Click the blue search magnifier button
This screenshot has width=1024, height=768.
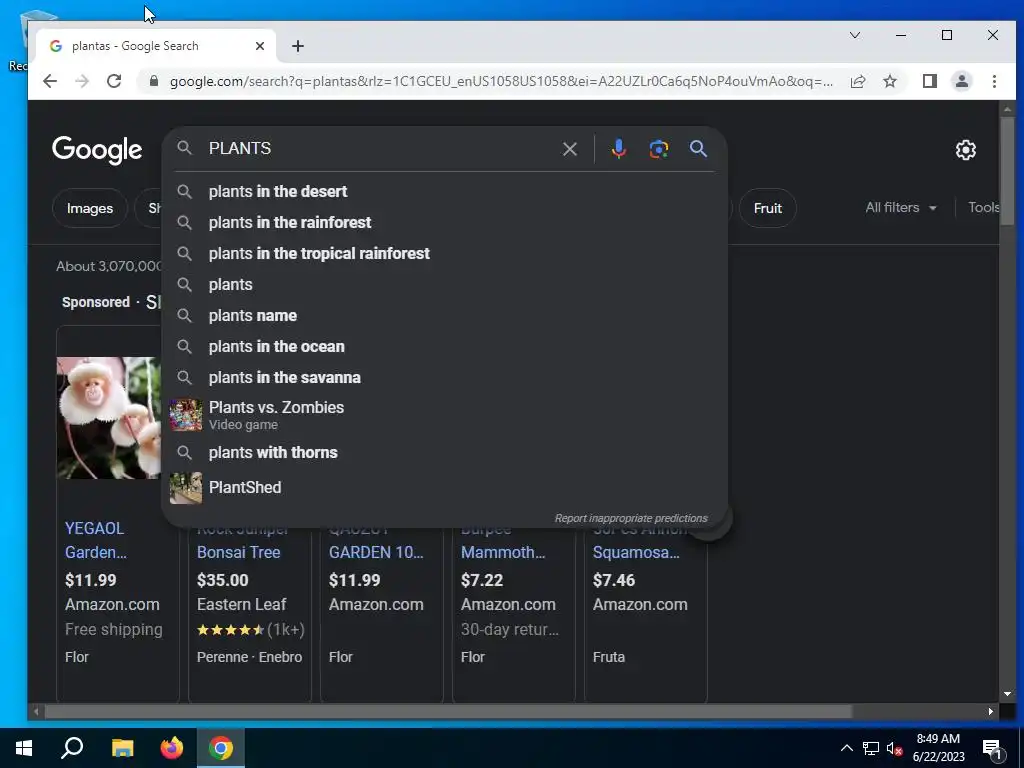click(698, 149)
